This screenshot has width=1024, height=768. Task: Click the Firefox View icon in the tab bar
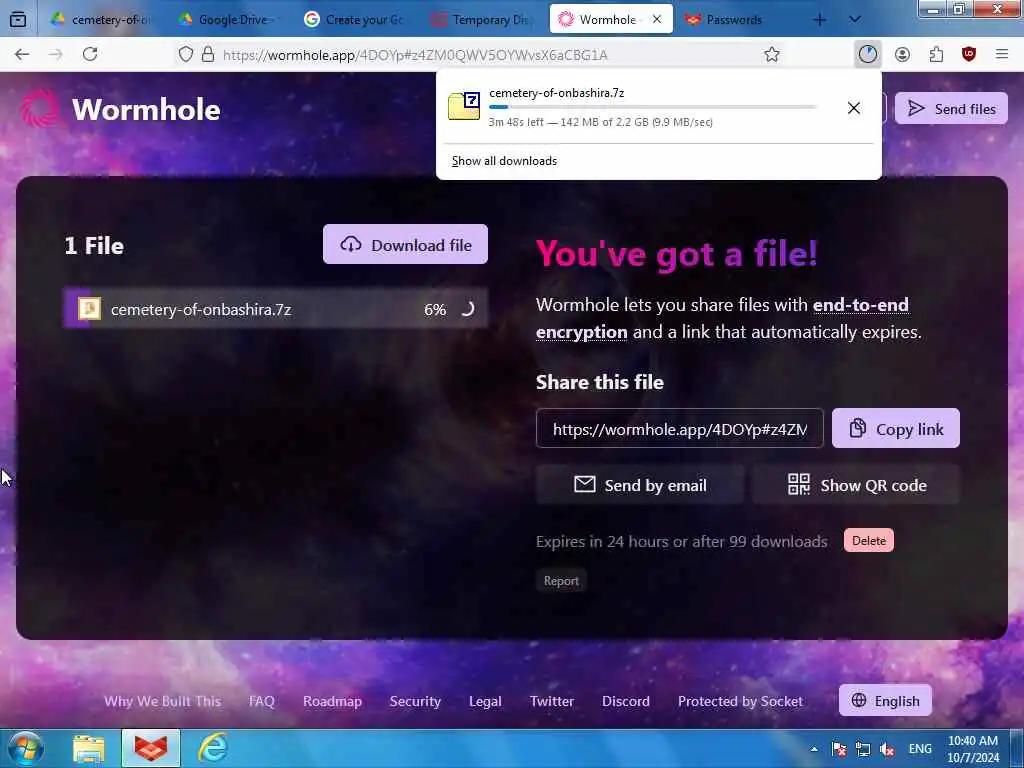[x=18, y=20]
